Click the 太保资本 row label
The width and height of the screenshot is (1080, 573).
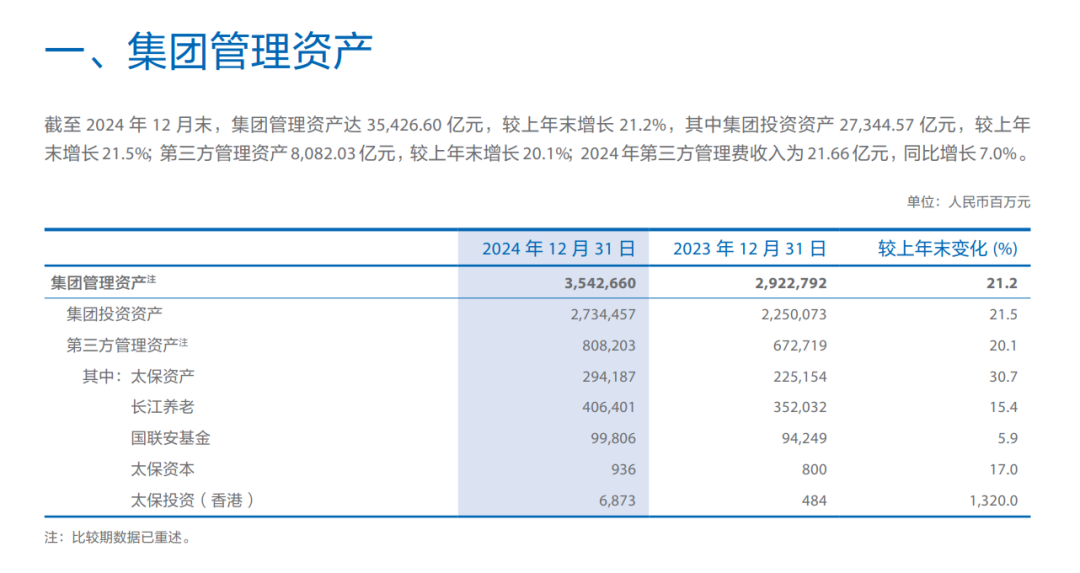pyautogui.click(x=163, y=469)
